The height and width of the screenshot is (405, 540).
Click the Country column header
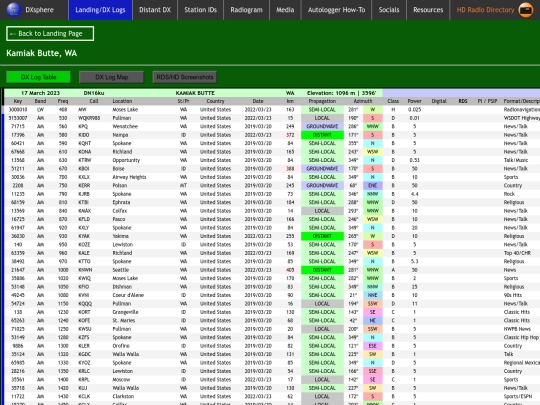click(215, 101)
